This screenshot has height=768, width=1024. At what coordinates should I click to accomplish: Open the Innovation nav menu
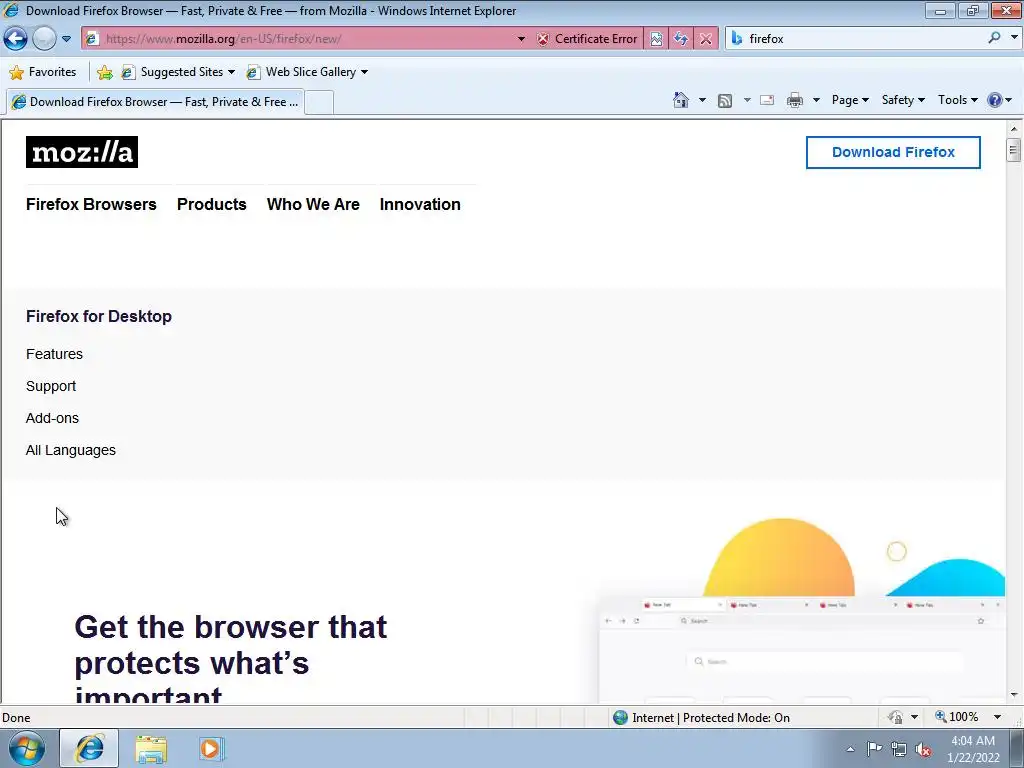pyautogui.click(x=420, y=204)
